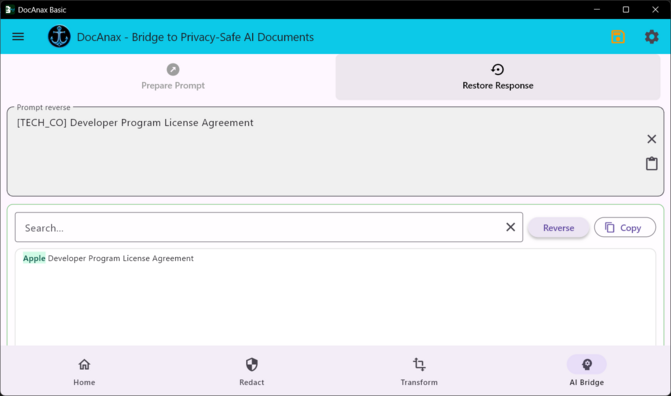
Task: Click the Copy button
Action: (624, 228)
